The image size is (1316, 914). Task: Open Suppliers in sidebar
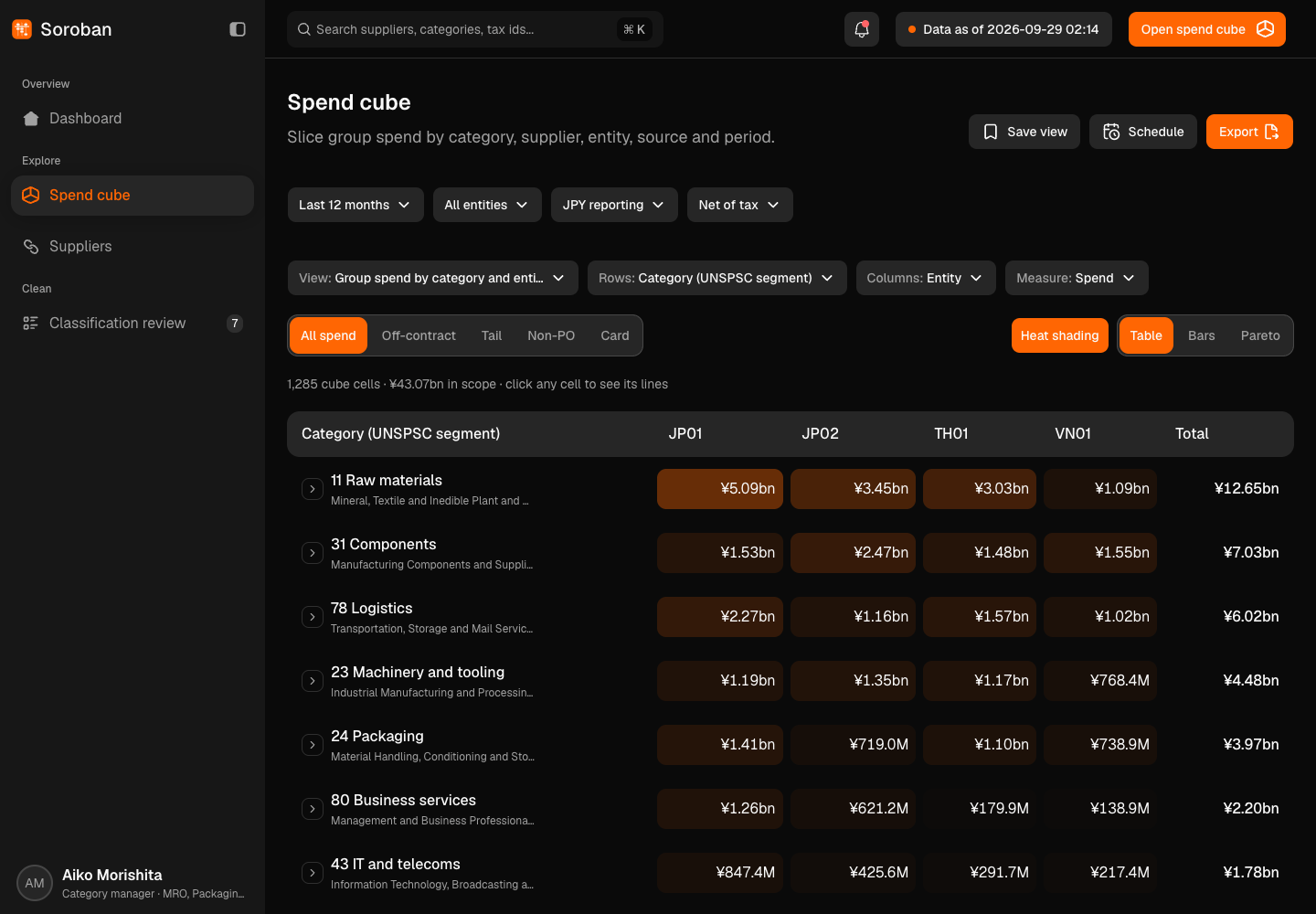point(133,247)
